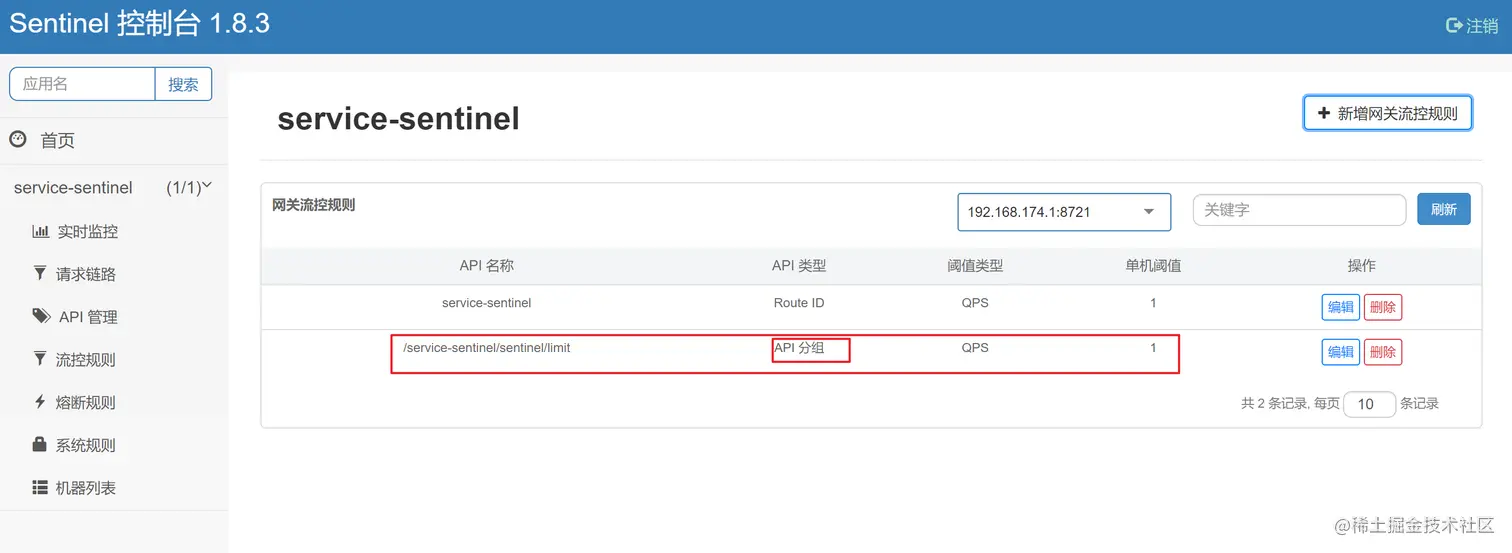Click the service-sentinel page heading
The height and width of the screenshot is (553, 1512).
coord(399,119)
